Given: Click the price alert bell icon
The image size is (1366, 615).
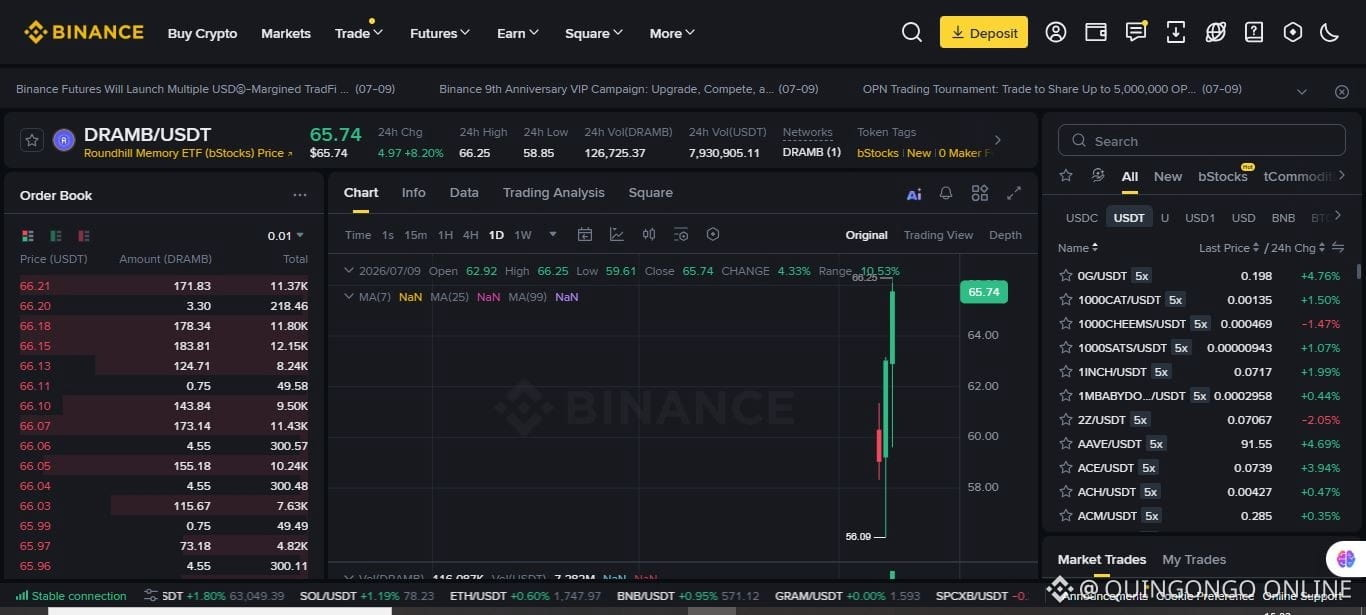Looking at the screenshot, I should pyautogui.click(x=946, y=193).
